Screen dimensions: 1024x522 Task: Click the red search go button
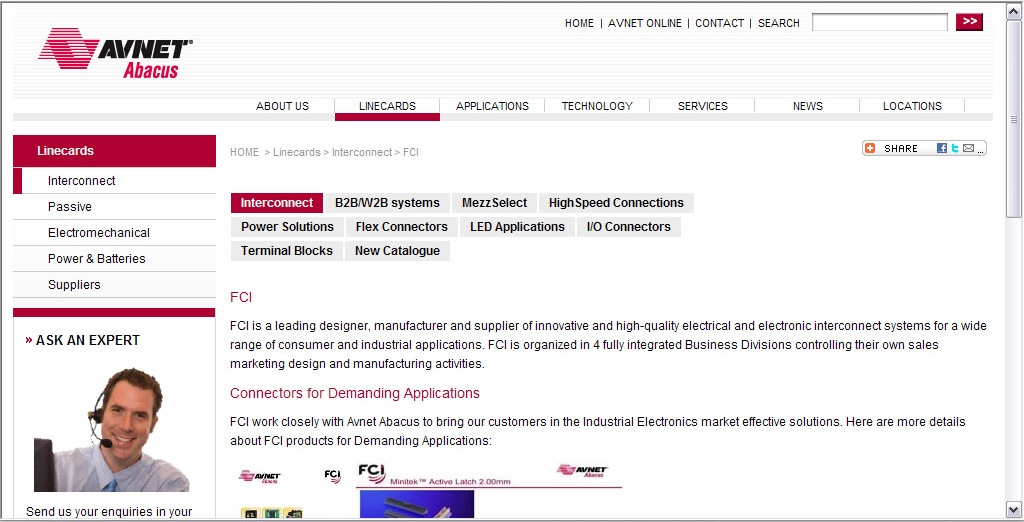point(969,22)
